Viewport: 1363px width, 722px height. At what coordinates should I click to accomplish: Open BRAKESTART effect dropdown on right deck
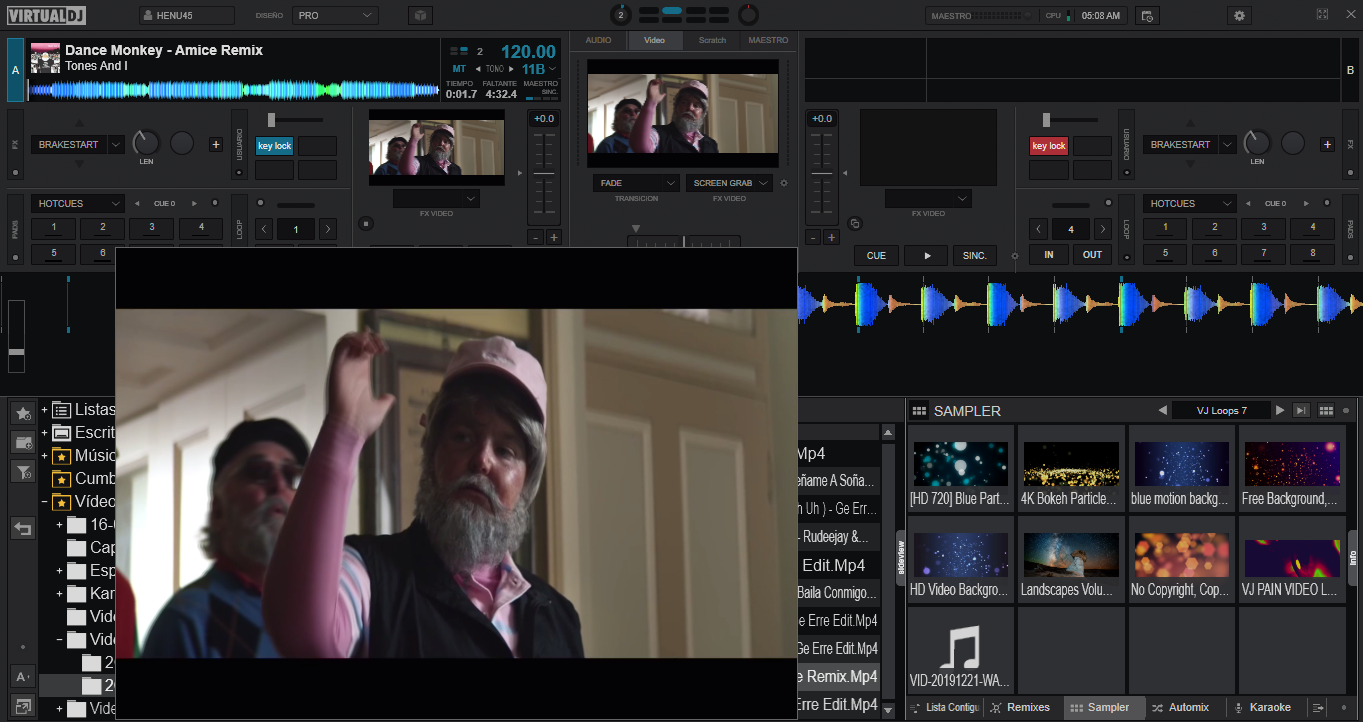coord(1189,145)
